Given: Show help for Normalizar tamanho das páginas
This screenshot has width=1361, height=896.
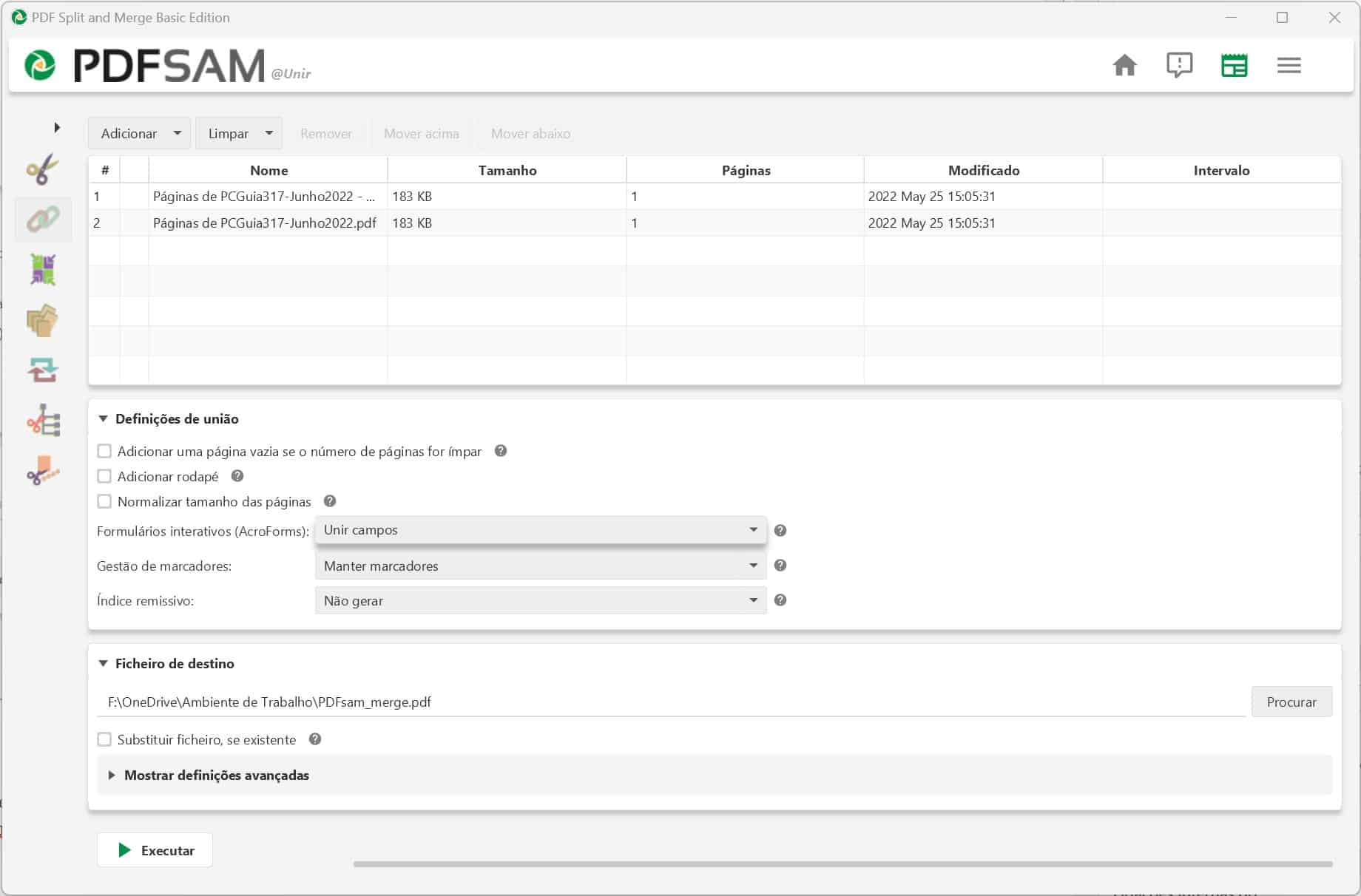Looking at the screenshot, I should pos(330,501).
